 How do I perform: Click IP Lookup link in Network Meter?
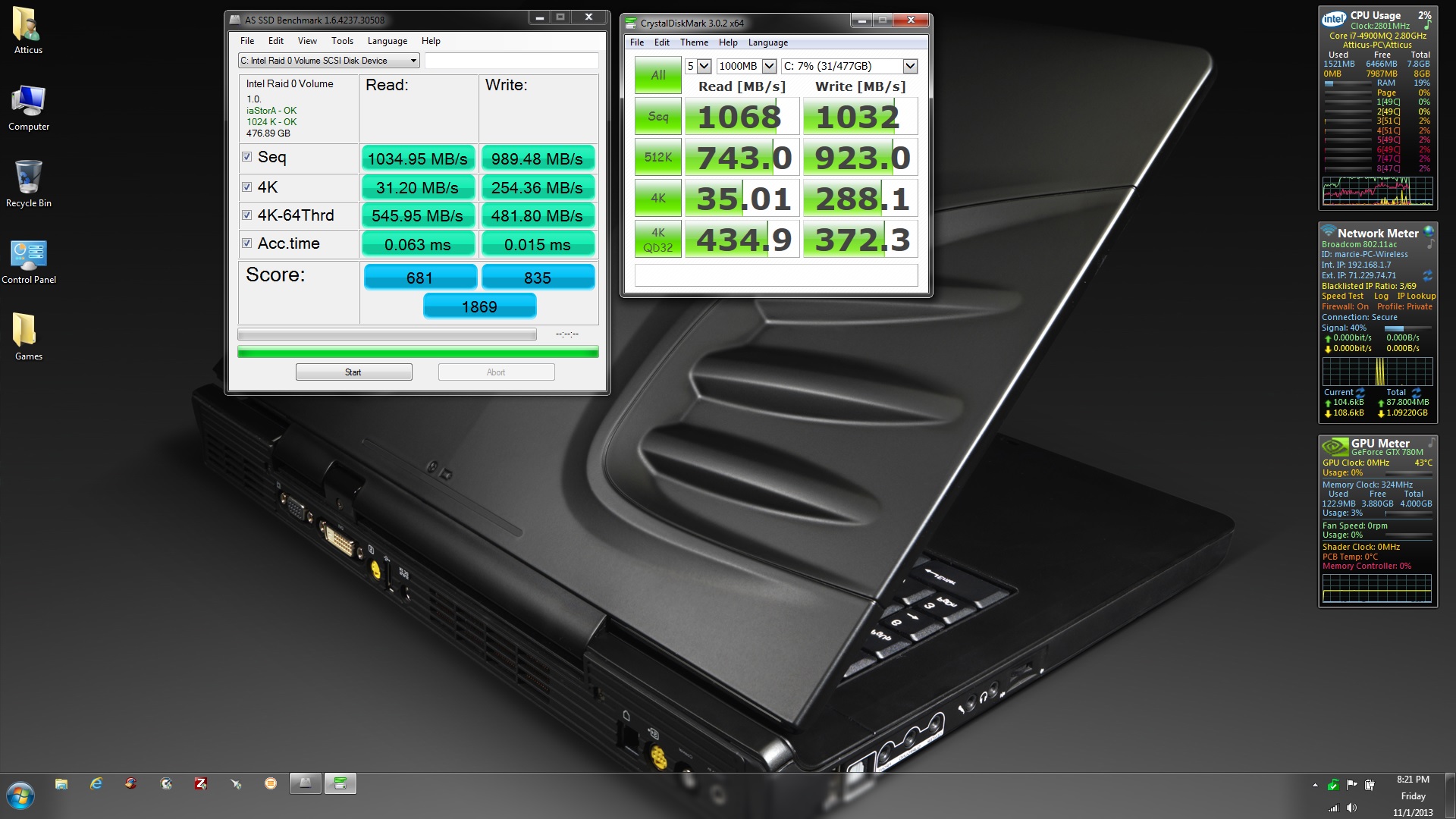pos(1417,297)
